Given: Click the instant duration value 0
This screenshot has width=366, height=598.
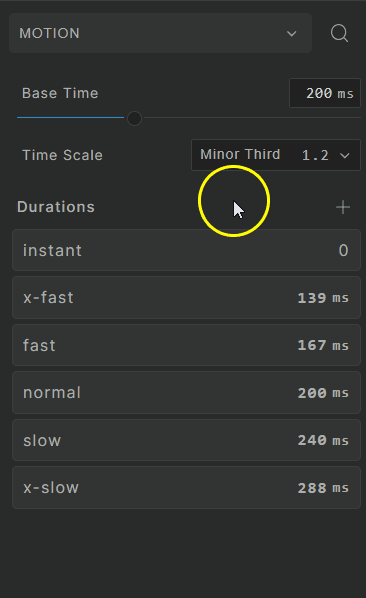Looking at the screenshot, I should [x=343, y=250].
